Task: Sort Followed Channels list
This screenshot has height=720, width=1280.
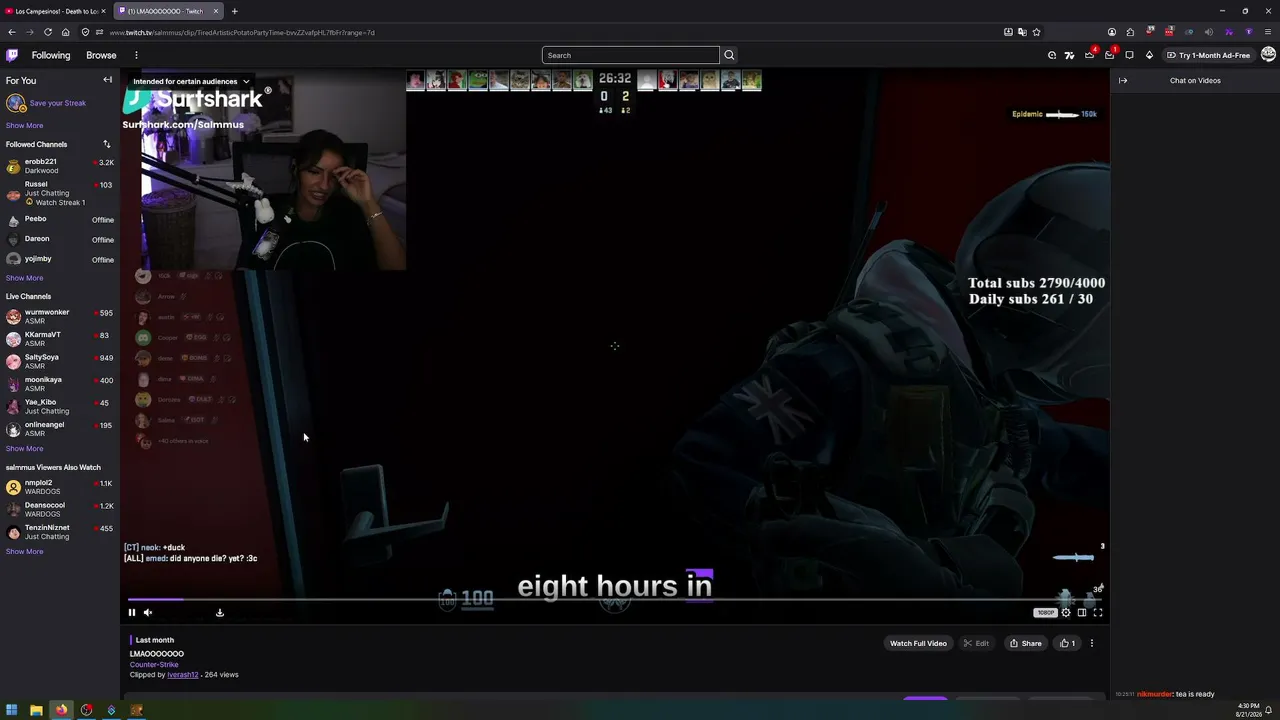Action: coord(107,144)
